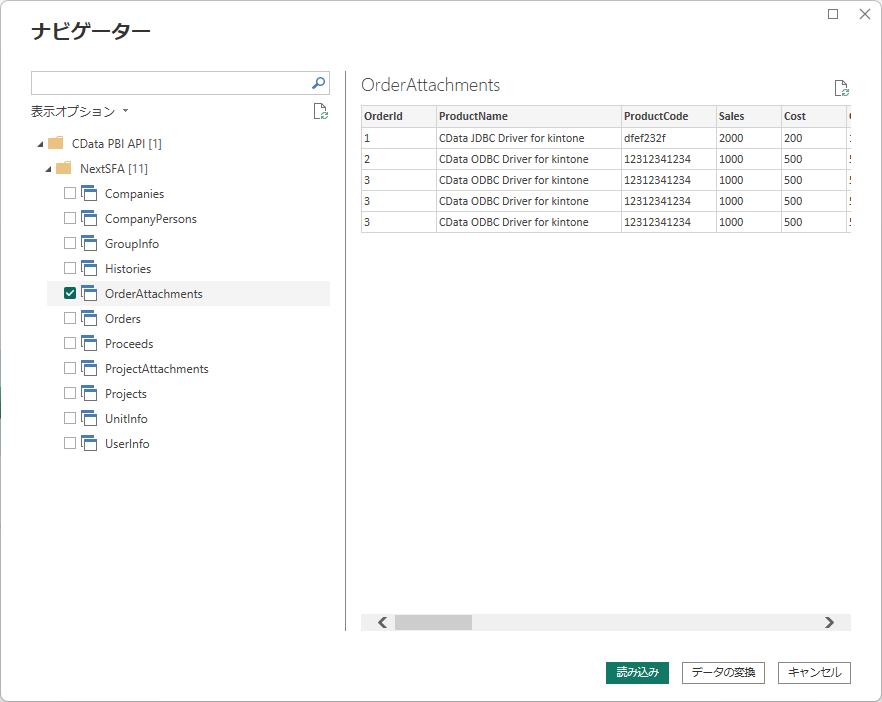Image resolution: width=882 pixels, height=702 pixels.
Task: Click the search magnifier icon
Action: point(318,83)
